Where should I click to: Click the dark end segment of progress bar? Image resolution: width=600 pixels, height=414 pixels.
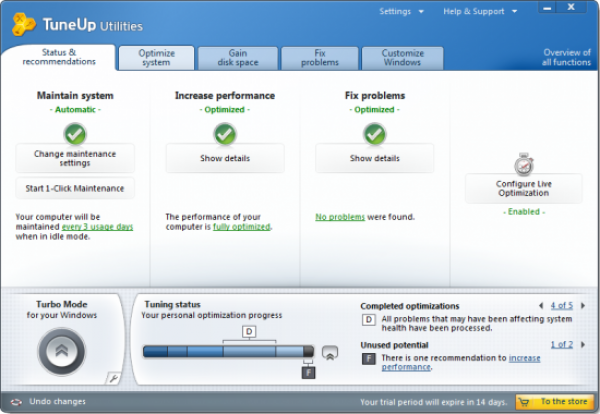click(x=308, y=351)
